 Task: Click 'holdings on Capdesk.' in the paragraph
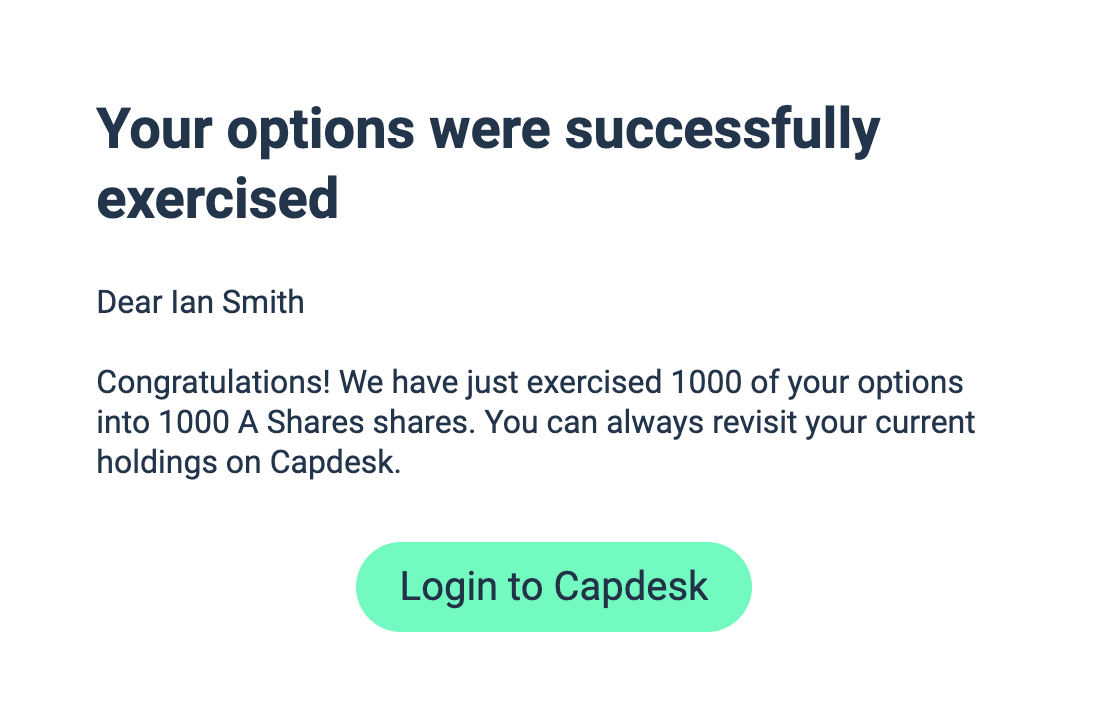click(x=249, y=463)
